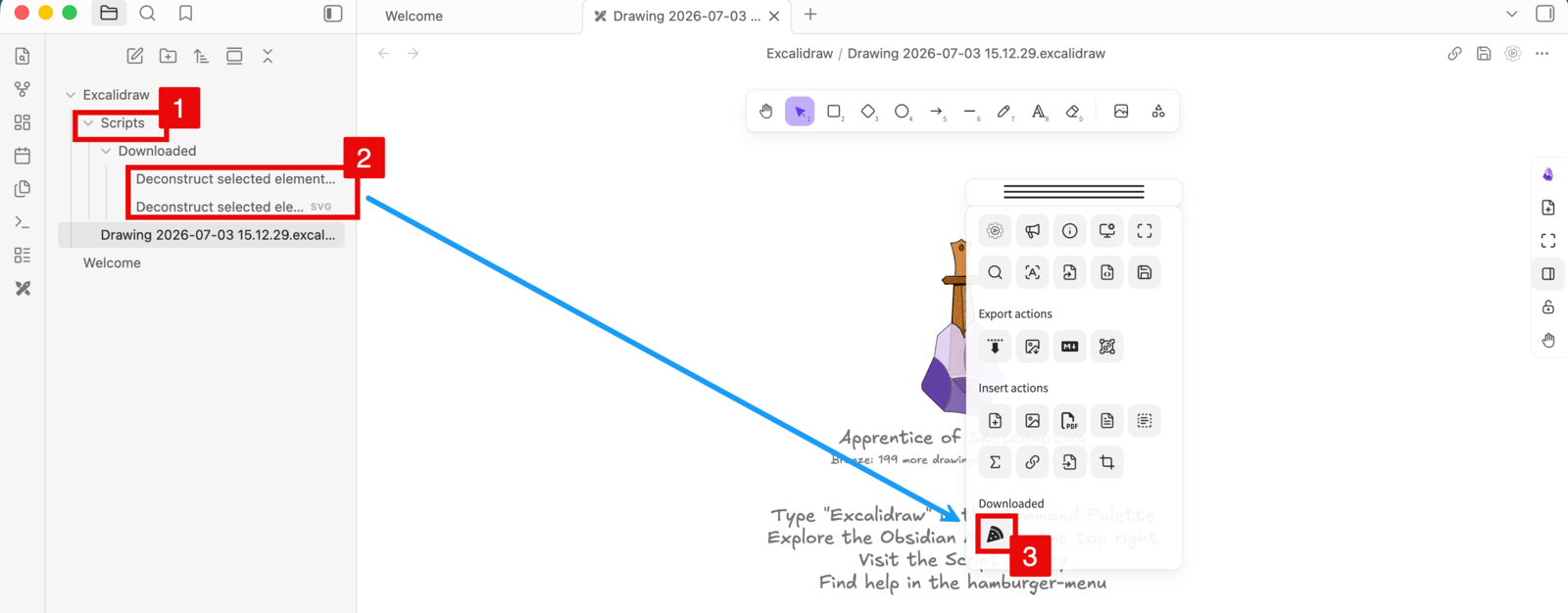1568x613 pixels.
Task: Click the sigma LaTeX formula icon
Action: point(996,462)
